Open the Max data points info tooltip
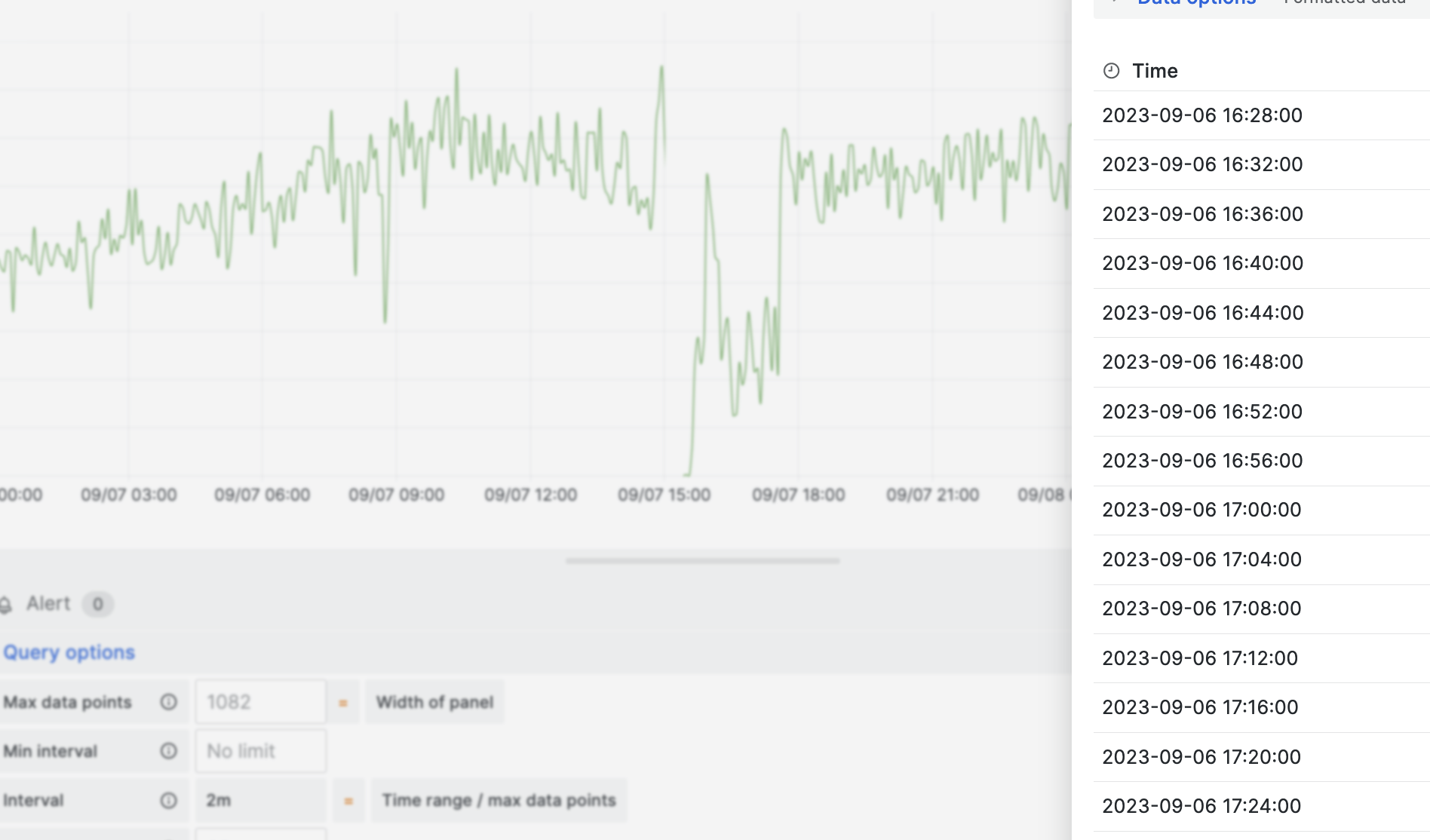The width and height of the screenshot is (1430, 840). pos(167,701)
